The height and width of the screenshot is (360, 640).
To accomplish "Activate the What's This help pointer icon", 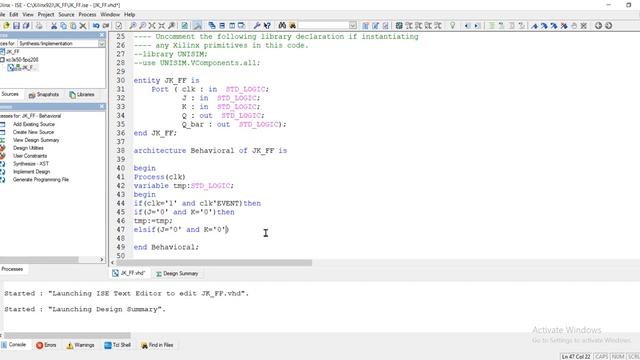I will coord(267,26).
